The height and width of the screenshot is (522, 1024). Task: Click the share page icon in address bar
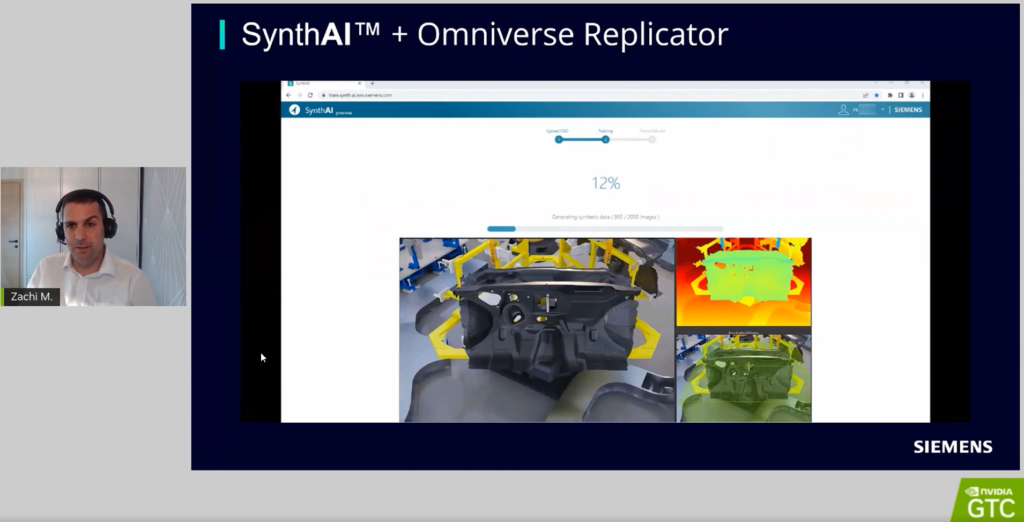[x=865, y=95]
